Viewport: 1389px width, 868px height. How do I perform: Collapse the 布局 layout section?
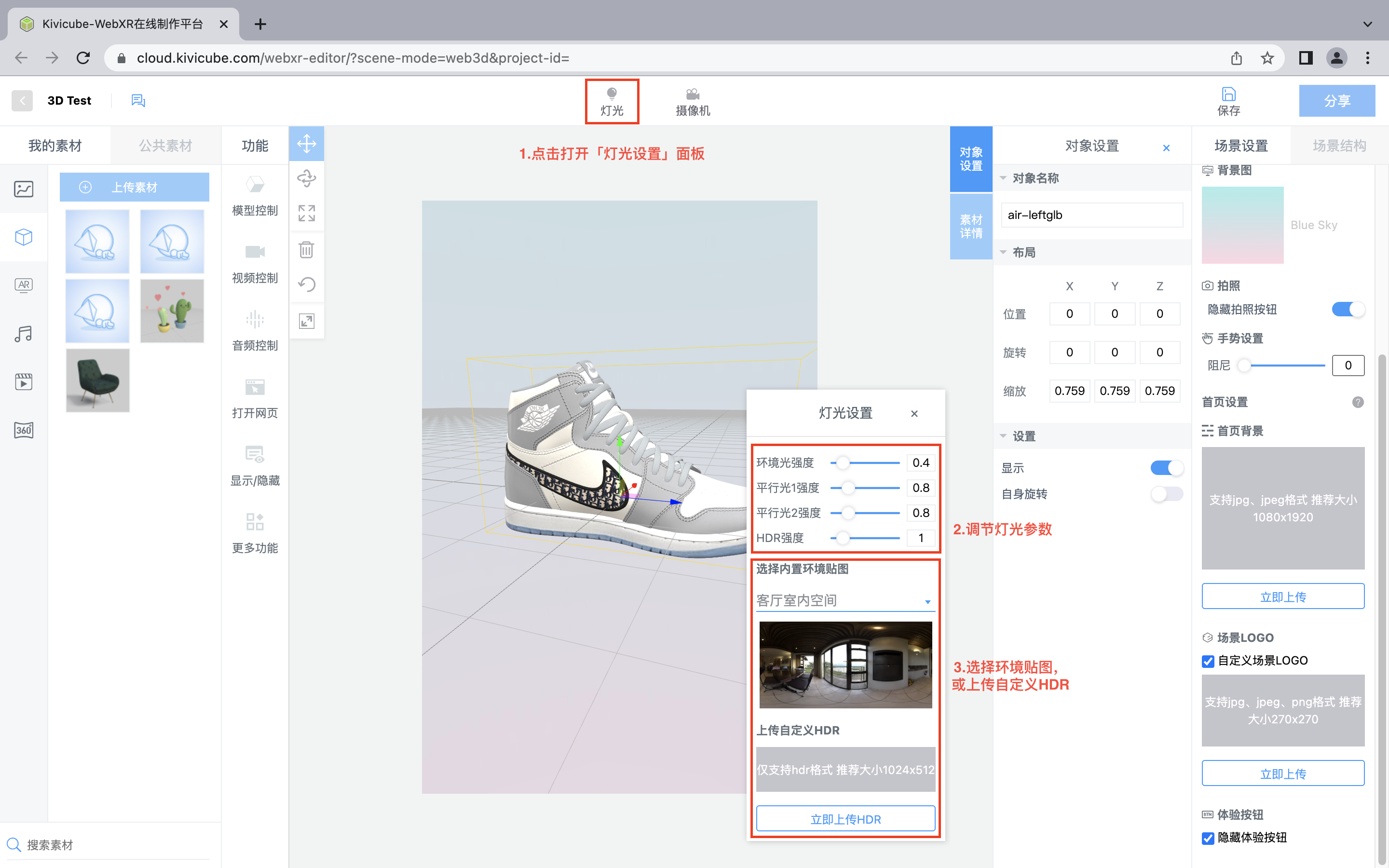point(1003,252)
